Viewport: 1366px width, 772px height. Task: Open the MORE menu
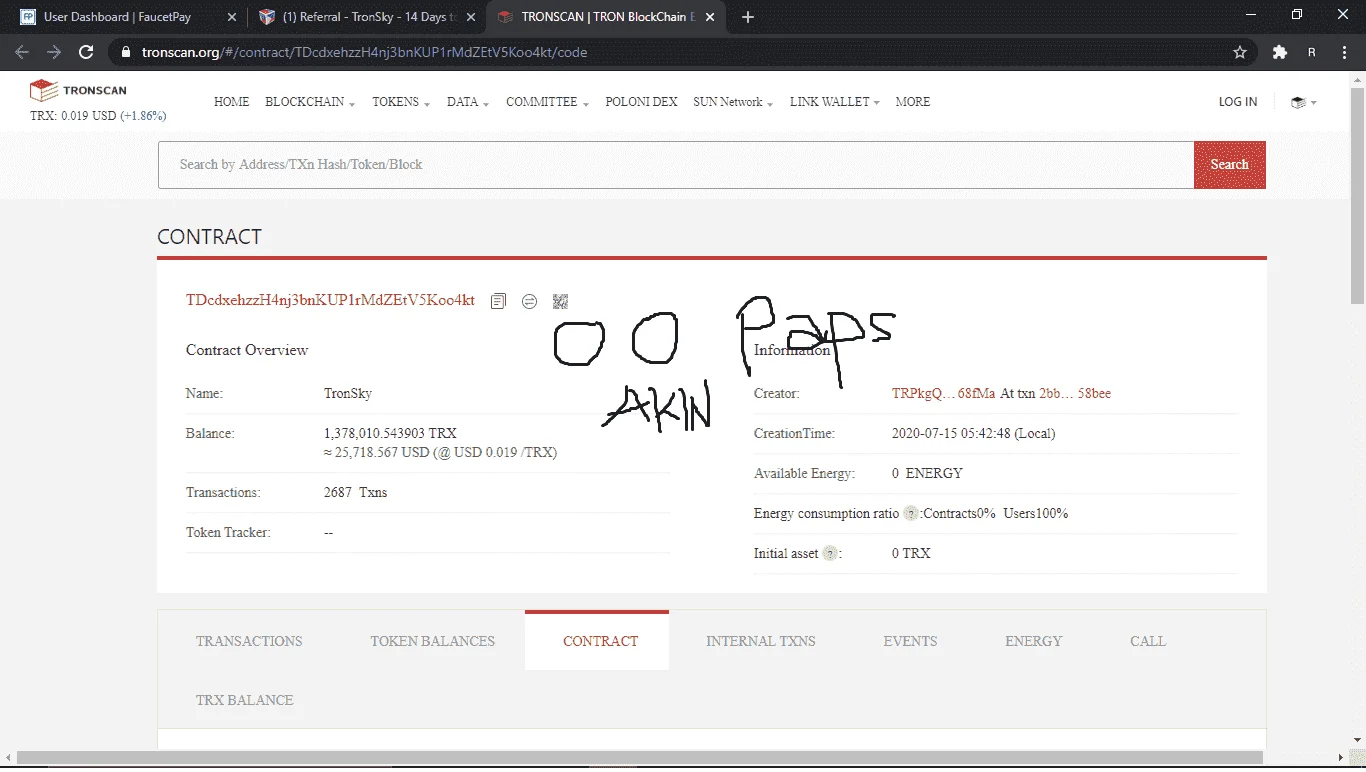point(913,102)
